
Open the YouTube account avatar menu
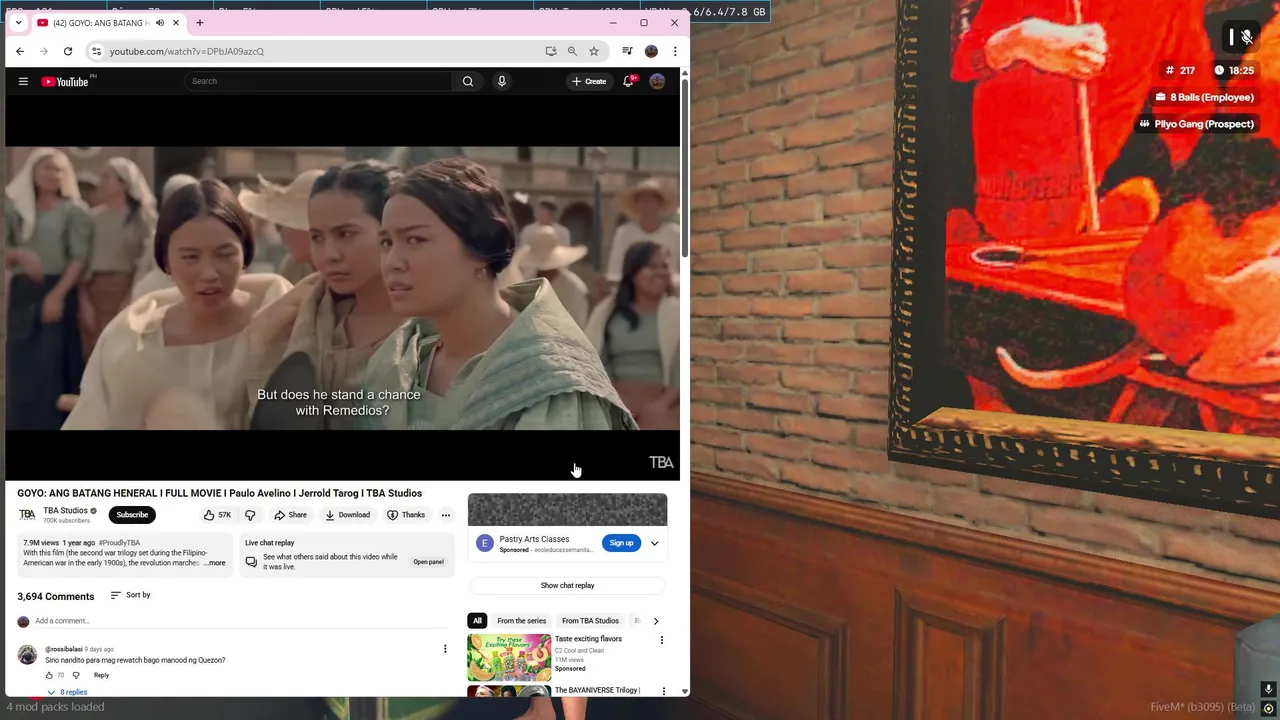657,81
